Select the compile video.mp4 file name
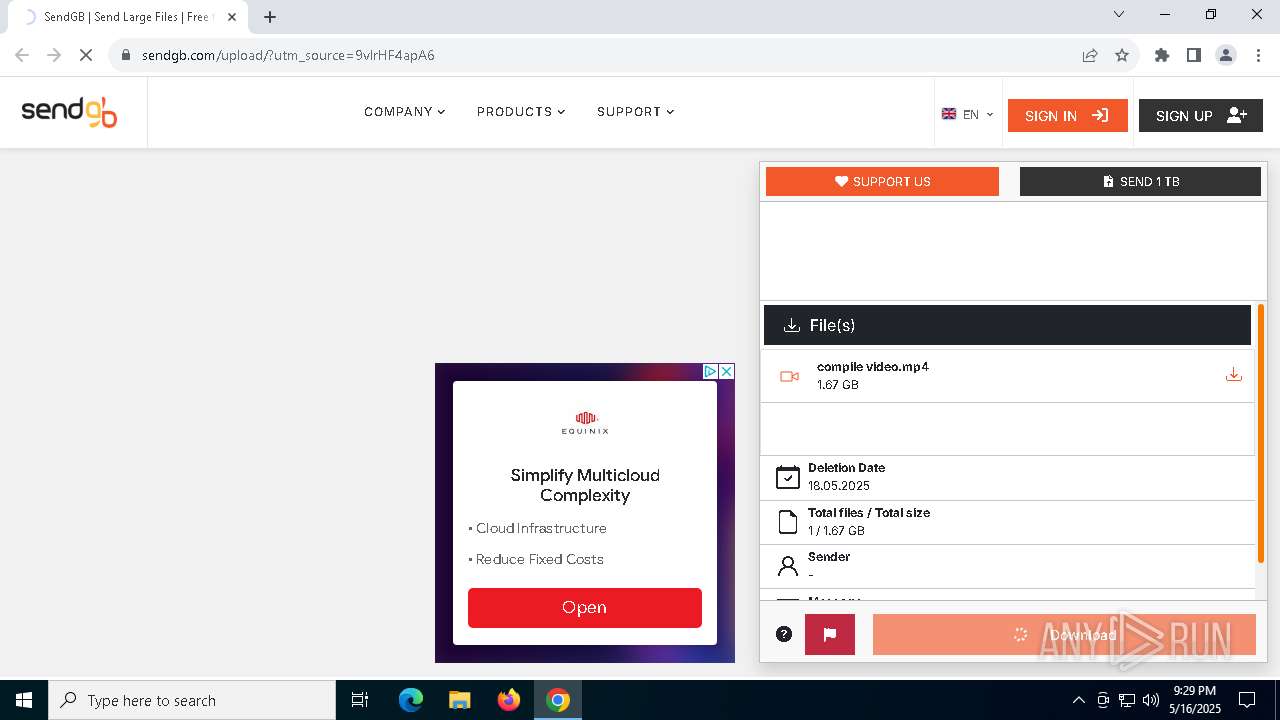 [873, 367]
